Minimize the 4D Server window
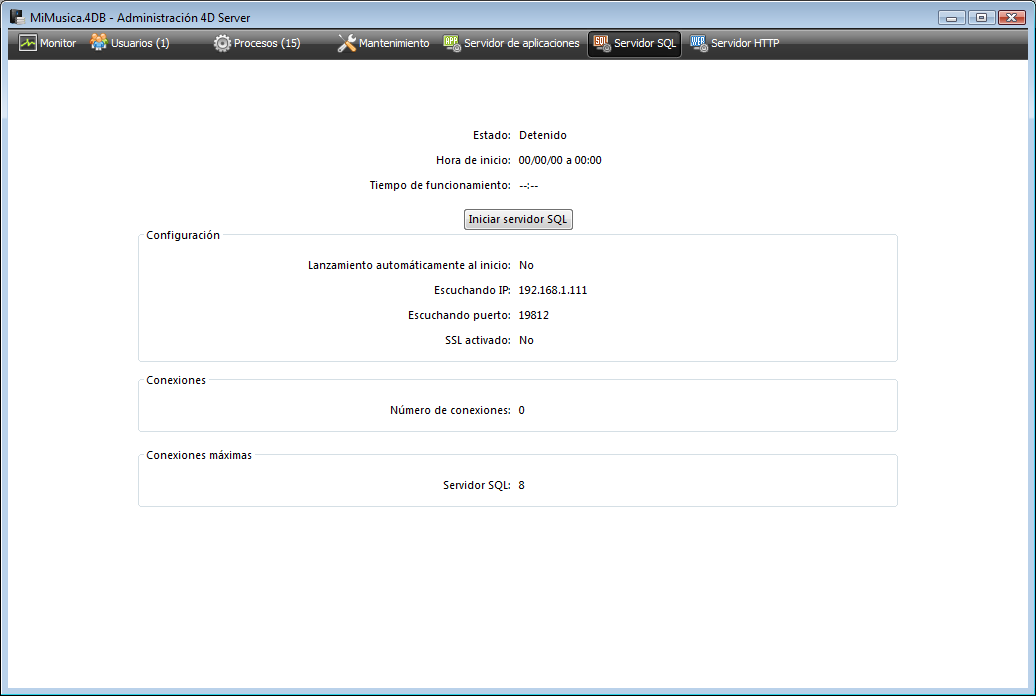 pyautogui.click(x=951, y=18)
